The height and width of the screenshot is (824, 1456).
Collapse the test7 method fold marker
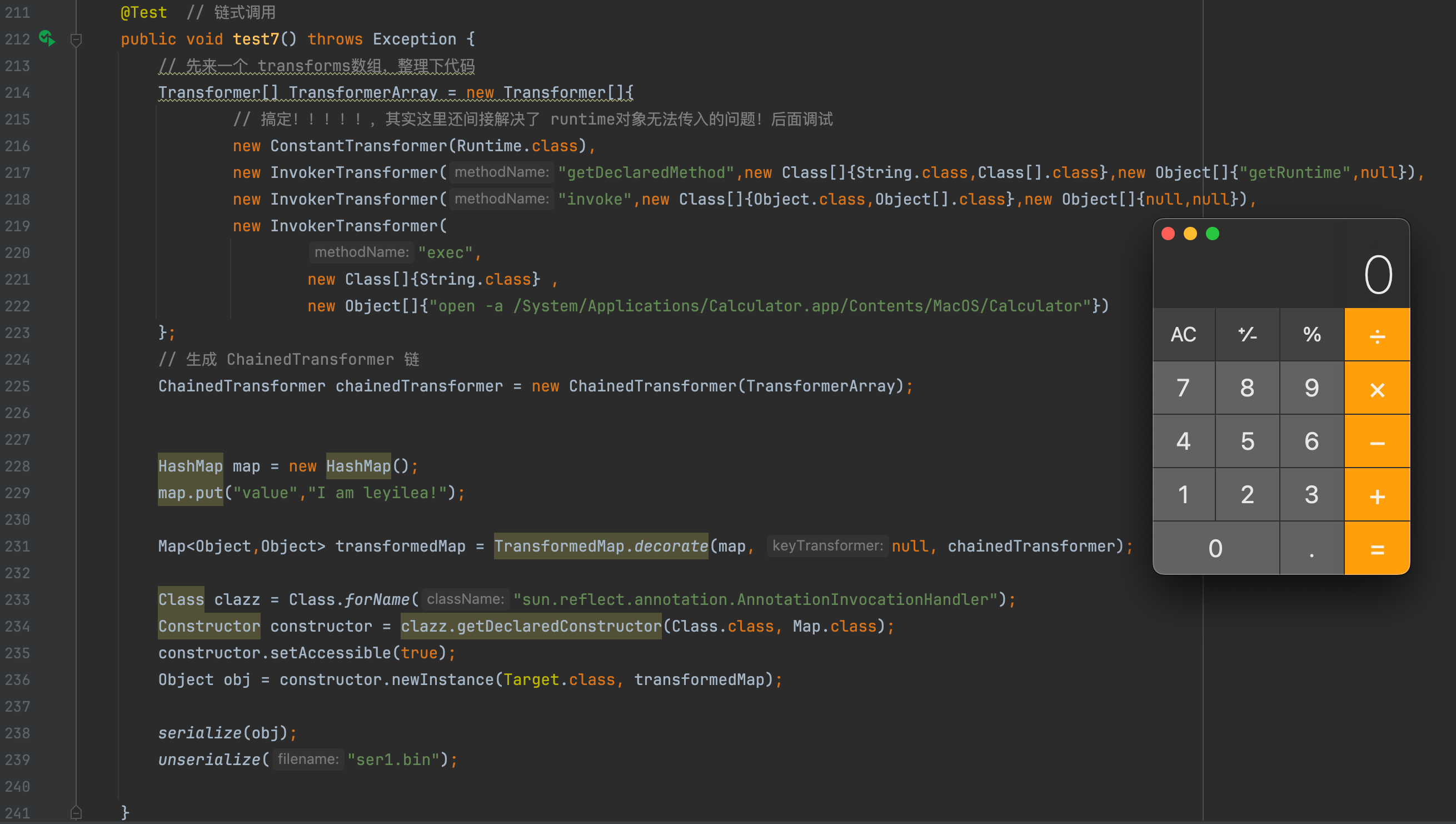pyautogui.click(x=76, y=39)
